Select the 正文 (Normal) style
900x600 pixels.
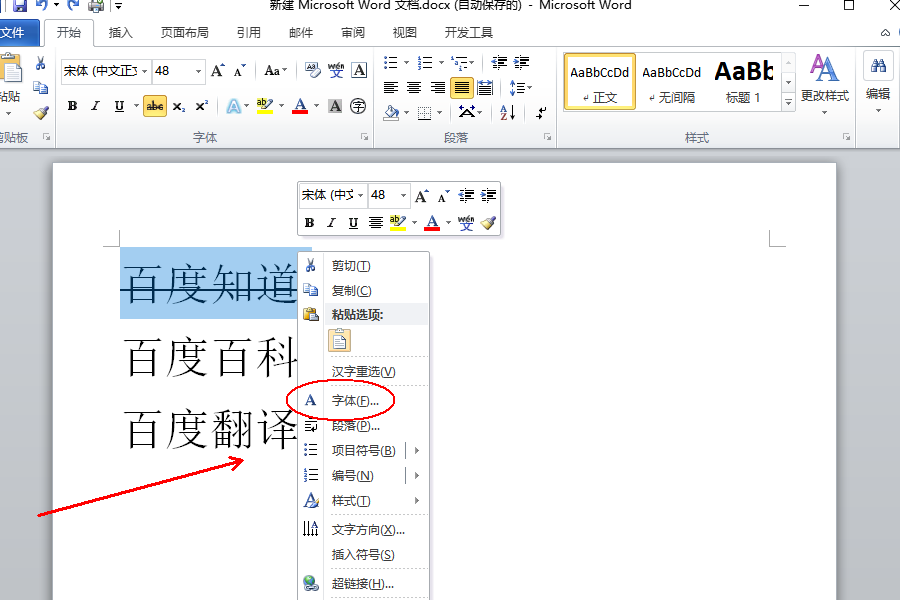click(x=599, y=82)
